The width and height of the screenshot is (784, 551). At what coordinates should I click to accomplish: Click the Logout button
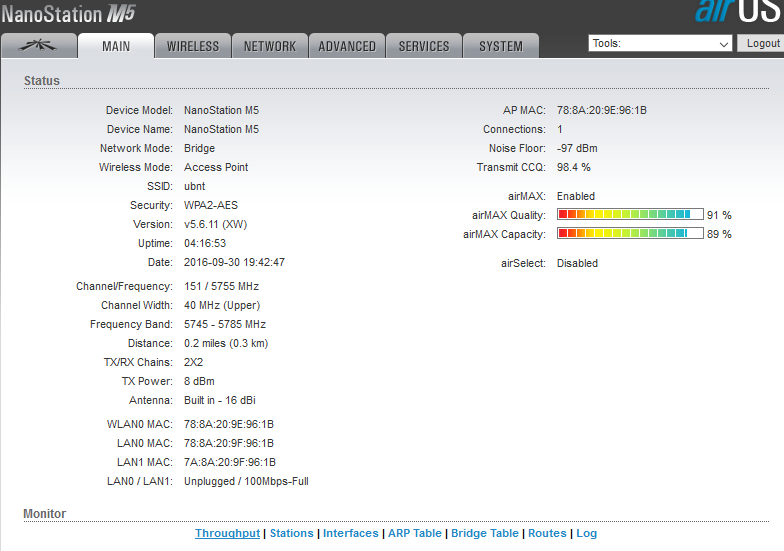pyautogui.click(x=762, y=44)
